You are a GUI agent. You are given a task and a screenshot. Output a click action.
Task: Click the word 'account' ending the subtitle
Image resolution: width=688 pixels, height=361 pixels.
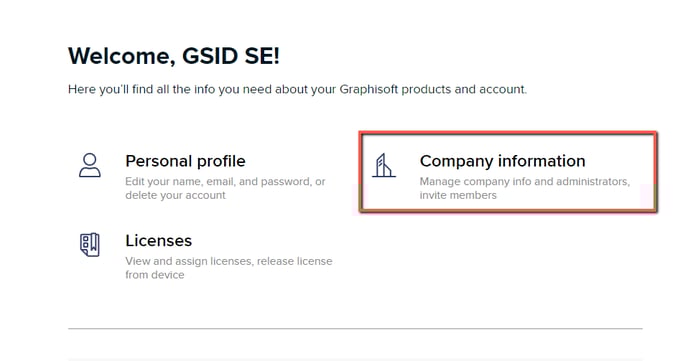click(502, 89)
